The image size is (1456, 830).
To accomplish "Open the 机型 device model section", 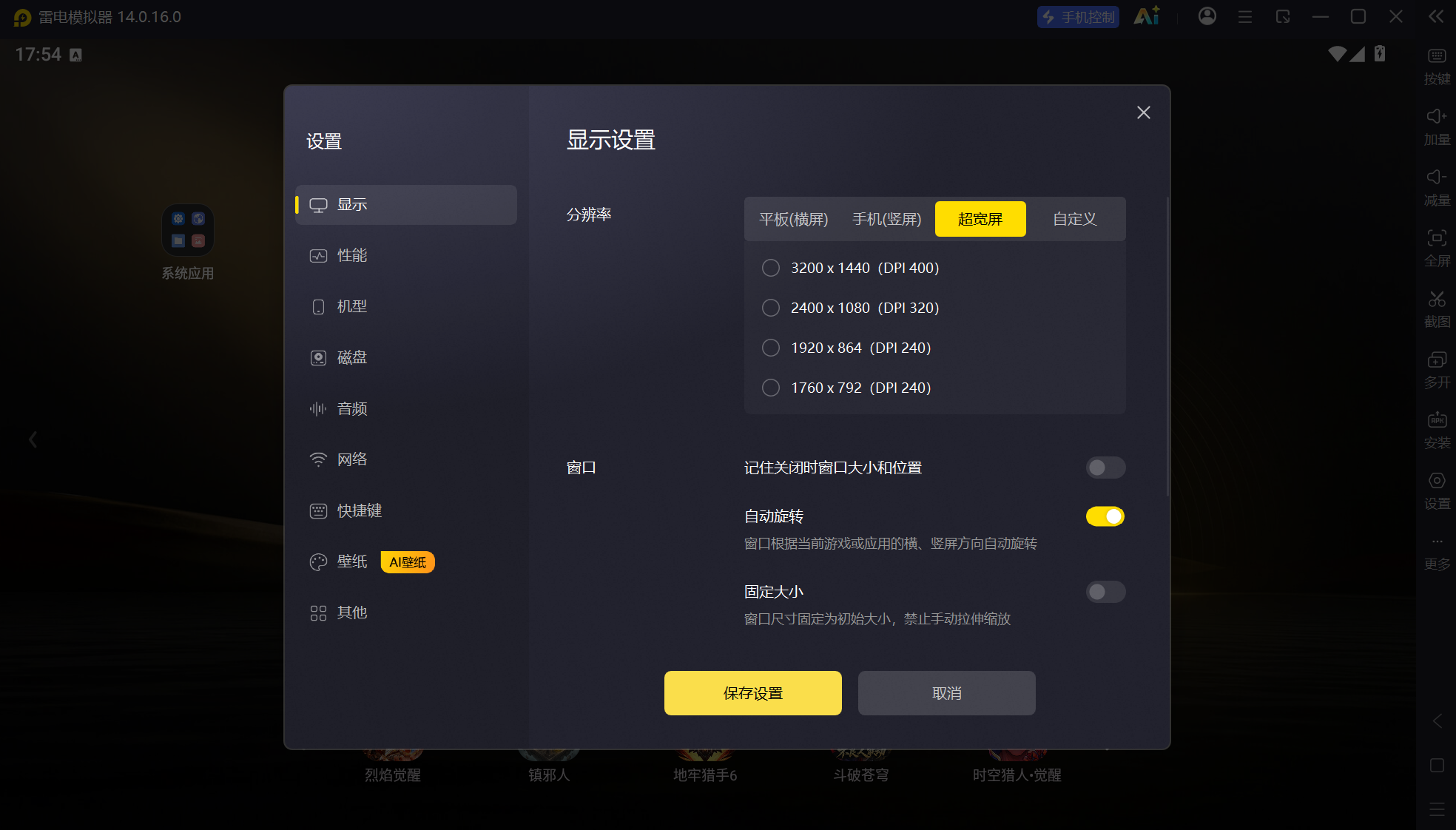I will (405, 307).
